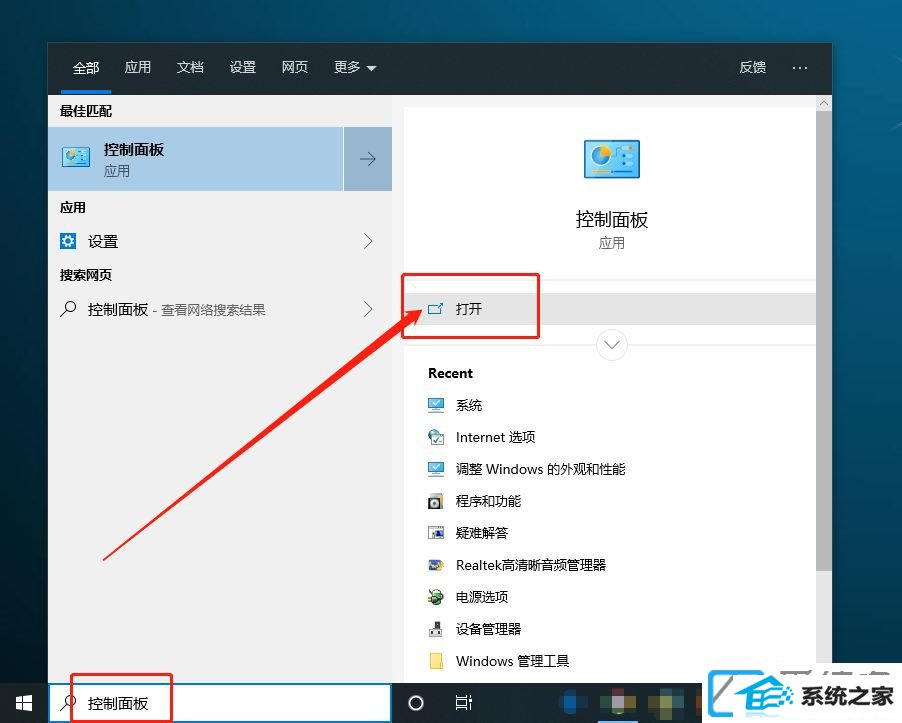Screen dimensions: 902x723
Task: Switch to the 设置 tab
Action: click(243, 68)
